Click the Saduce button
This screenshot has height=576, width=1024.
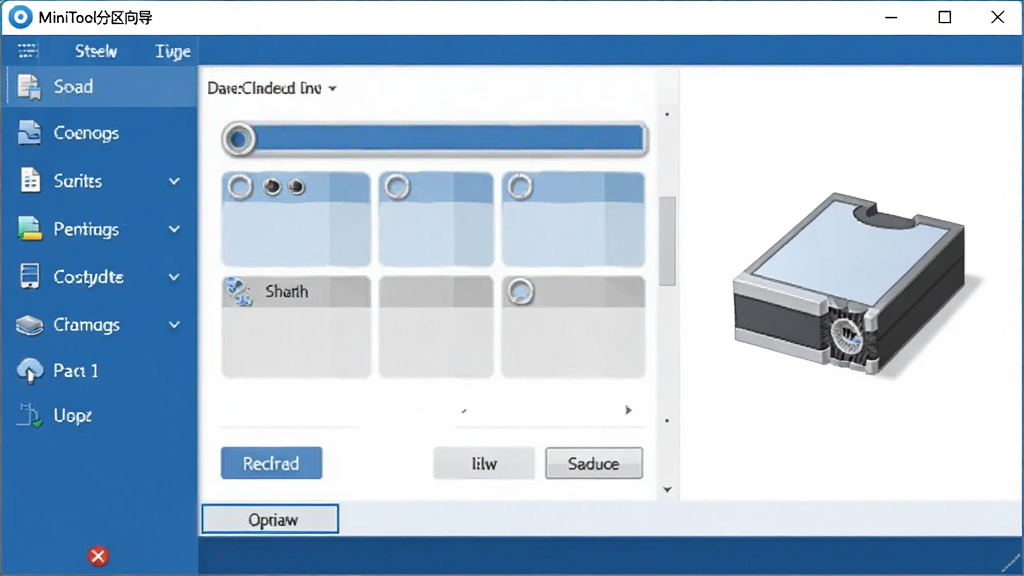[x=594, y=463]
